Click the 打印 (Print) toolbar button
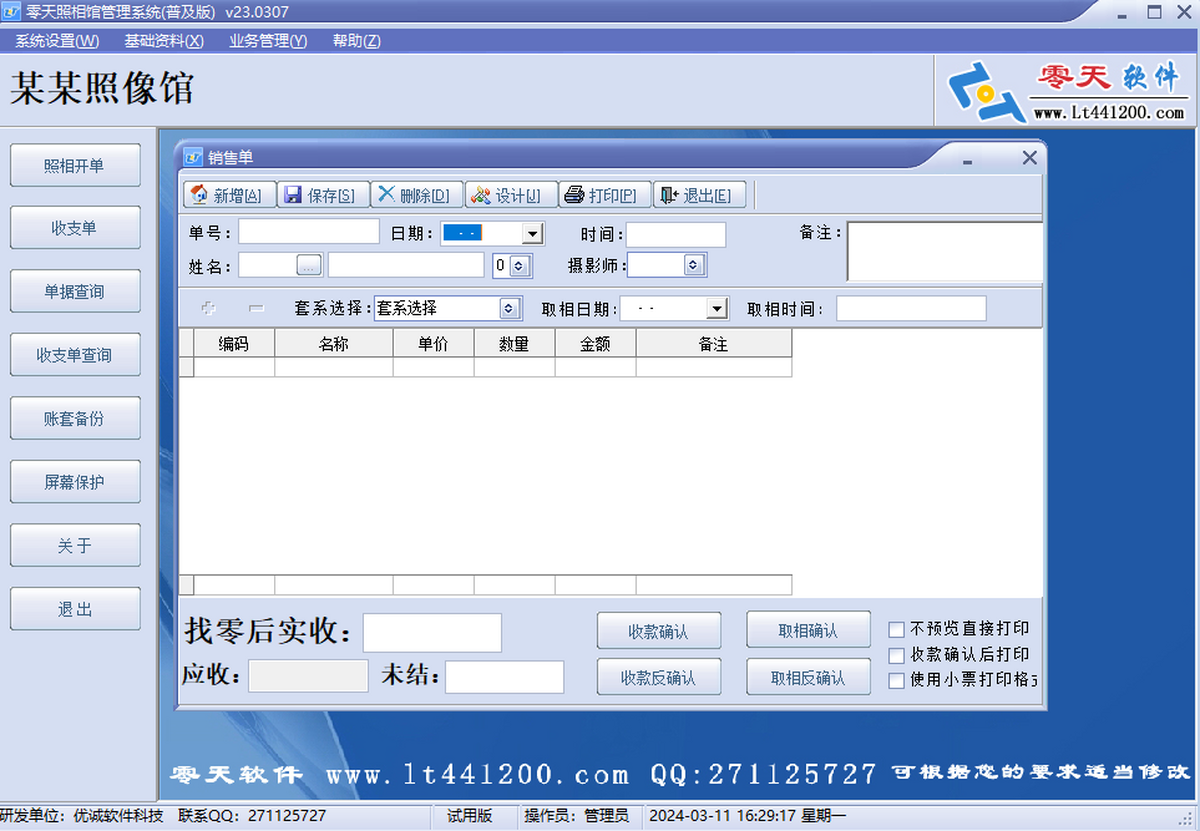Viewport: 1200px width, 831px height. tap(604, 195)
